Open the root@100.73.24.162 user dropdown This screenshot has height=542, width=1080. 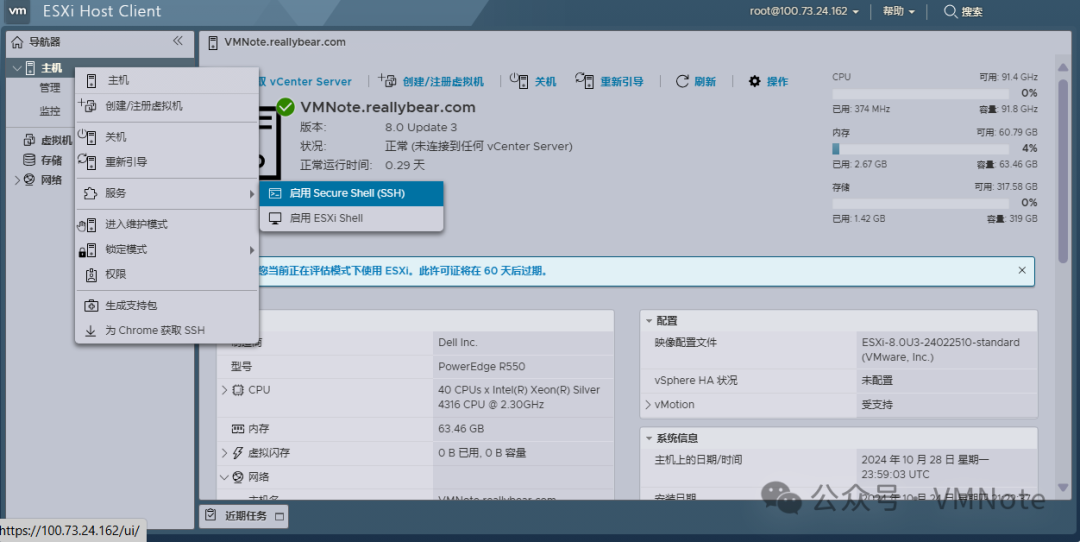tap(804, 12)
